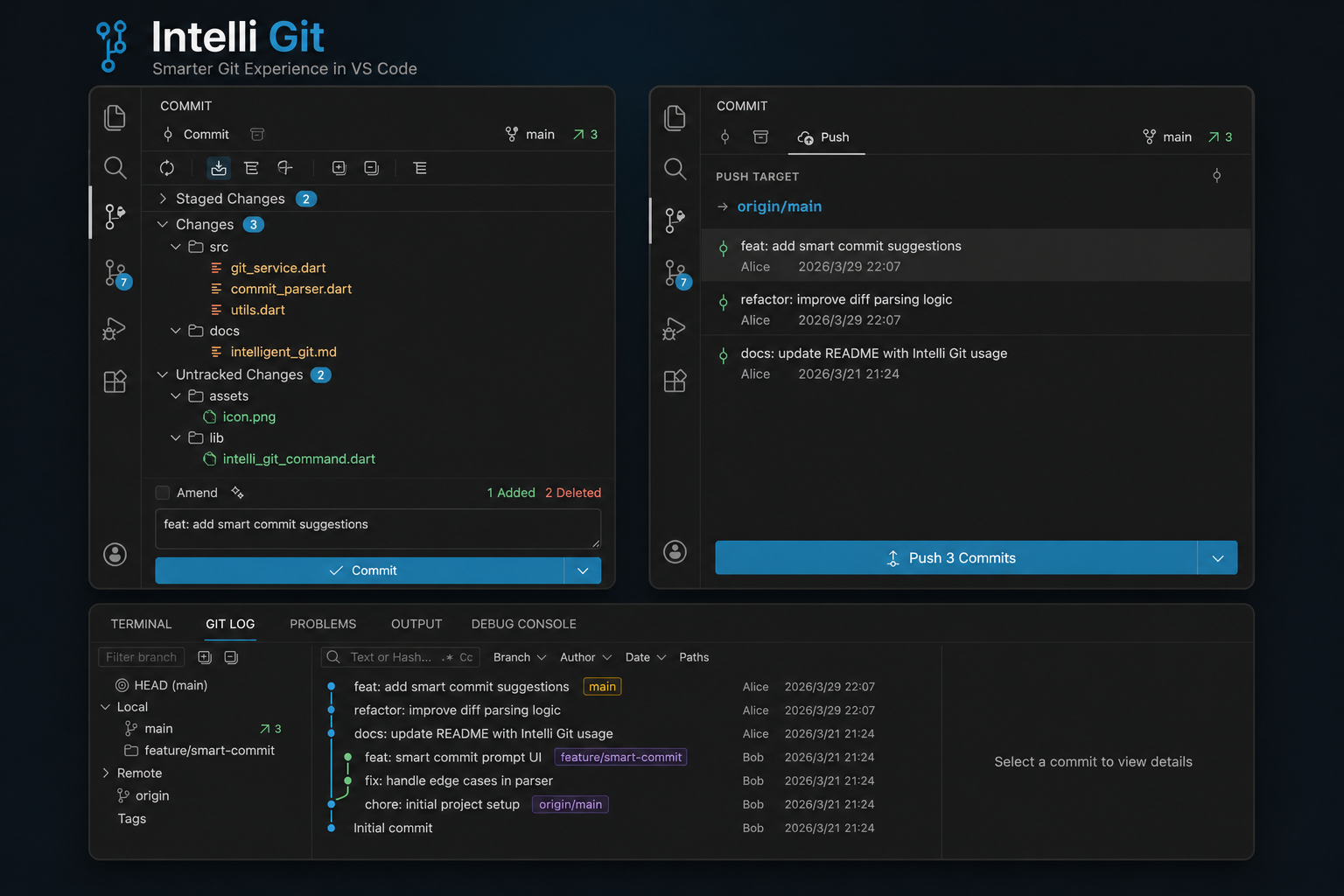Open Git graph icon with badge 7 in left window
The width and height of the screenshot is (1344, 896).
(116, 274)
